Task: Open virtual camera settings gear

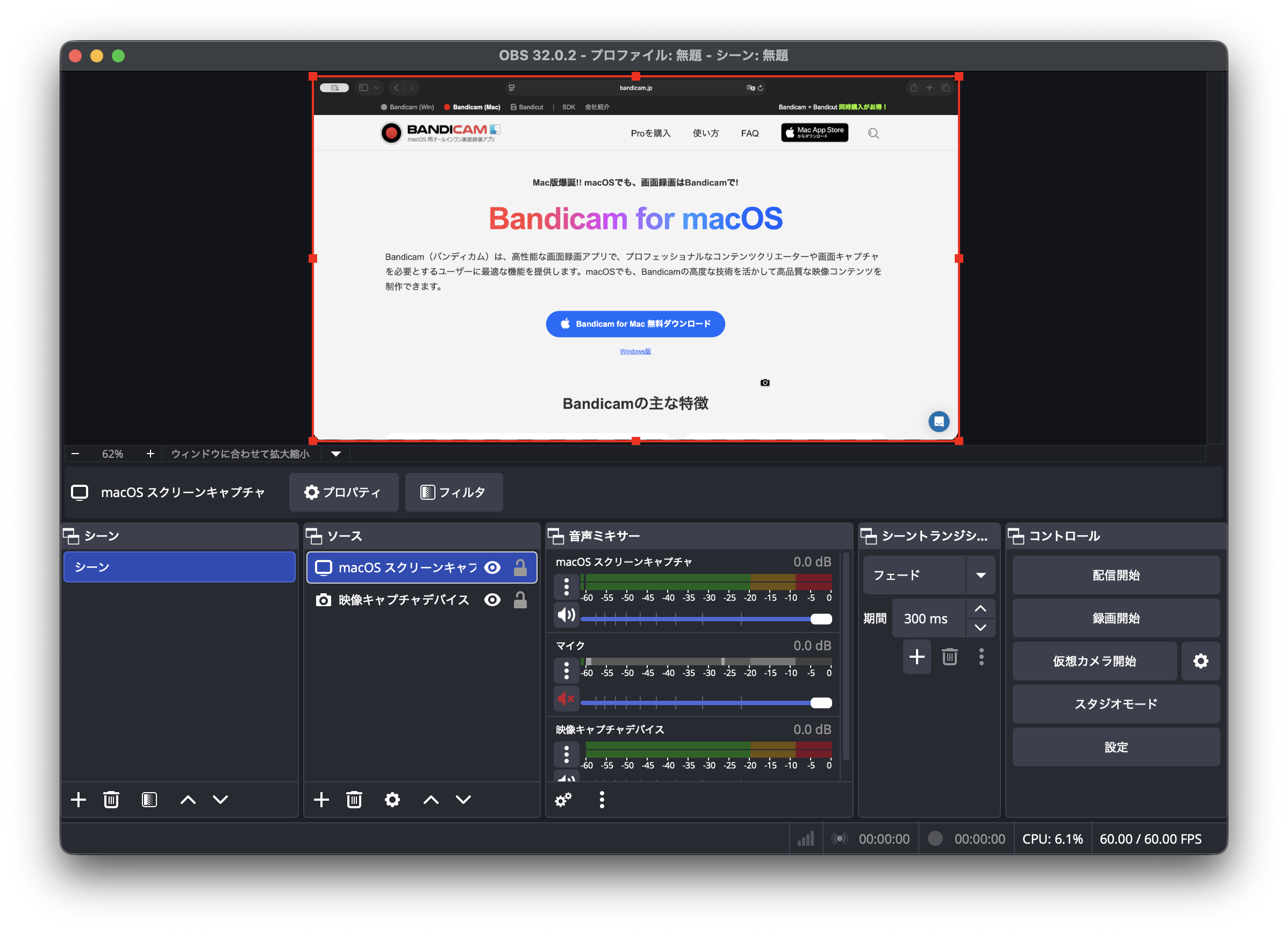Action: point(1200,661)
